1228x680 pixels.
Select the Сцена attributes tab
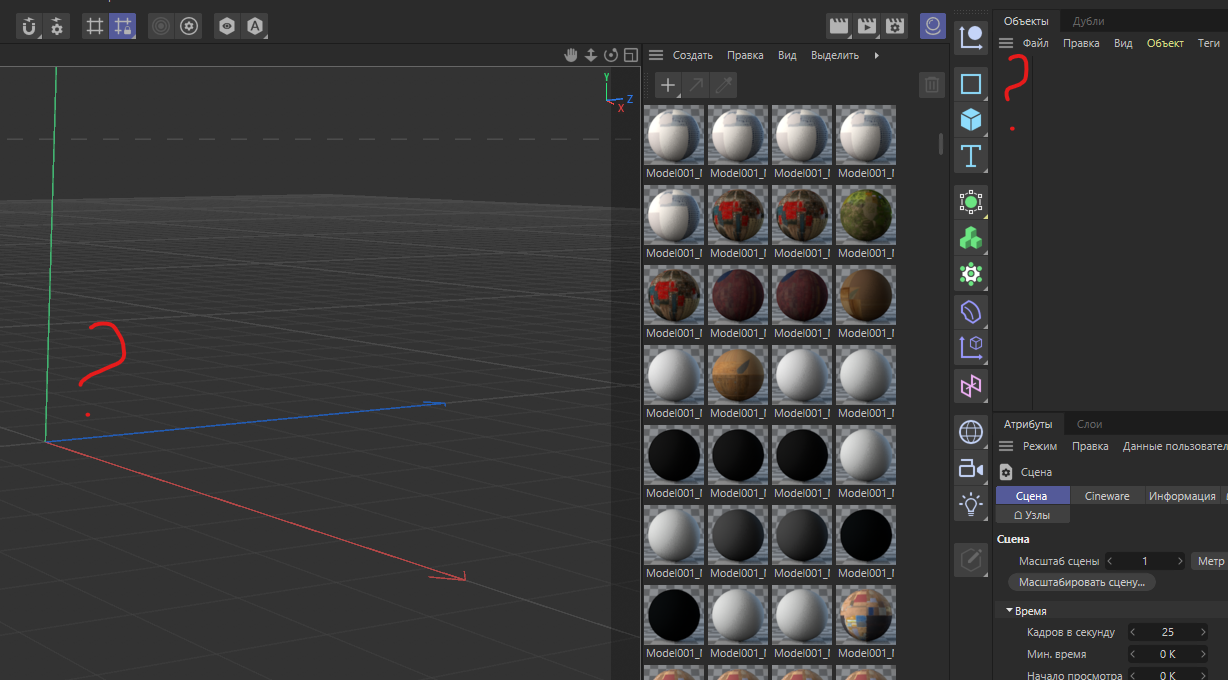(1032, 496)
